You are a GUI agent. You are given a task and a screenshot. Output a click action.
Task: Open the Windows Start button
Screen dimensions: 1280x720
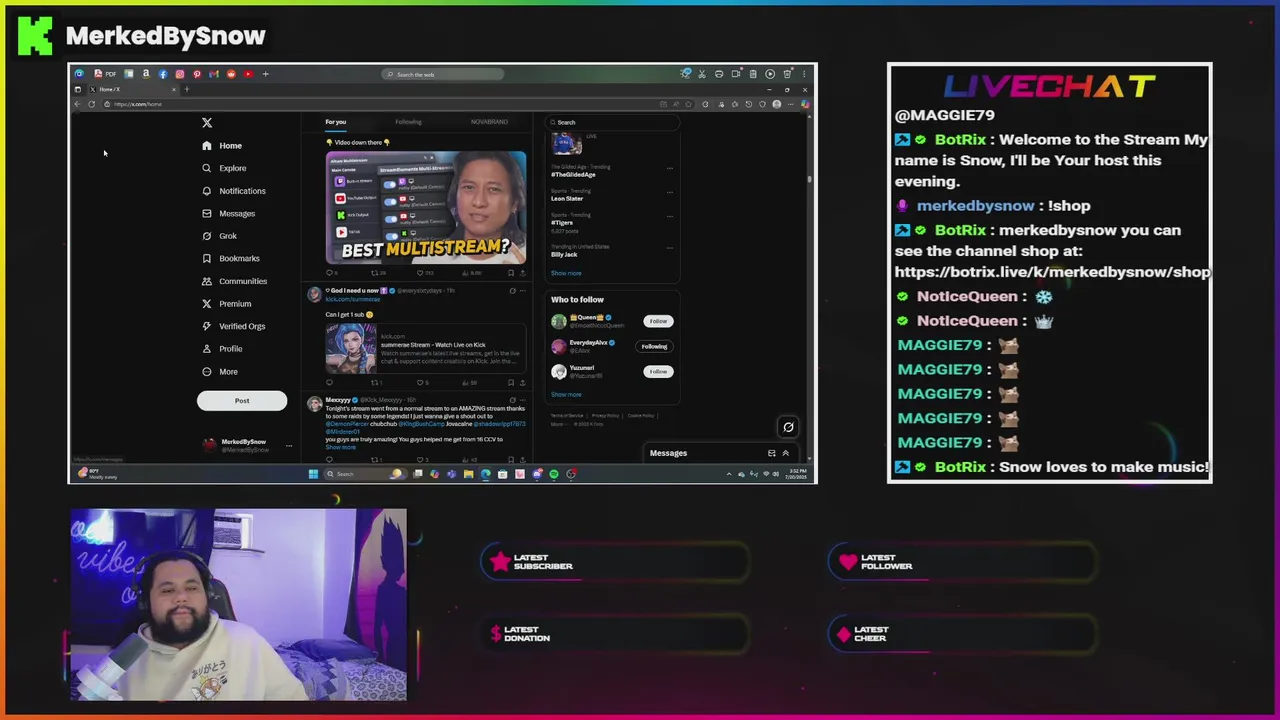click(x=313, y=474)
